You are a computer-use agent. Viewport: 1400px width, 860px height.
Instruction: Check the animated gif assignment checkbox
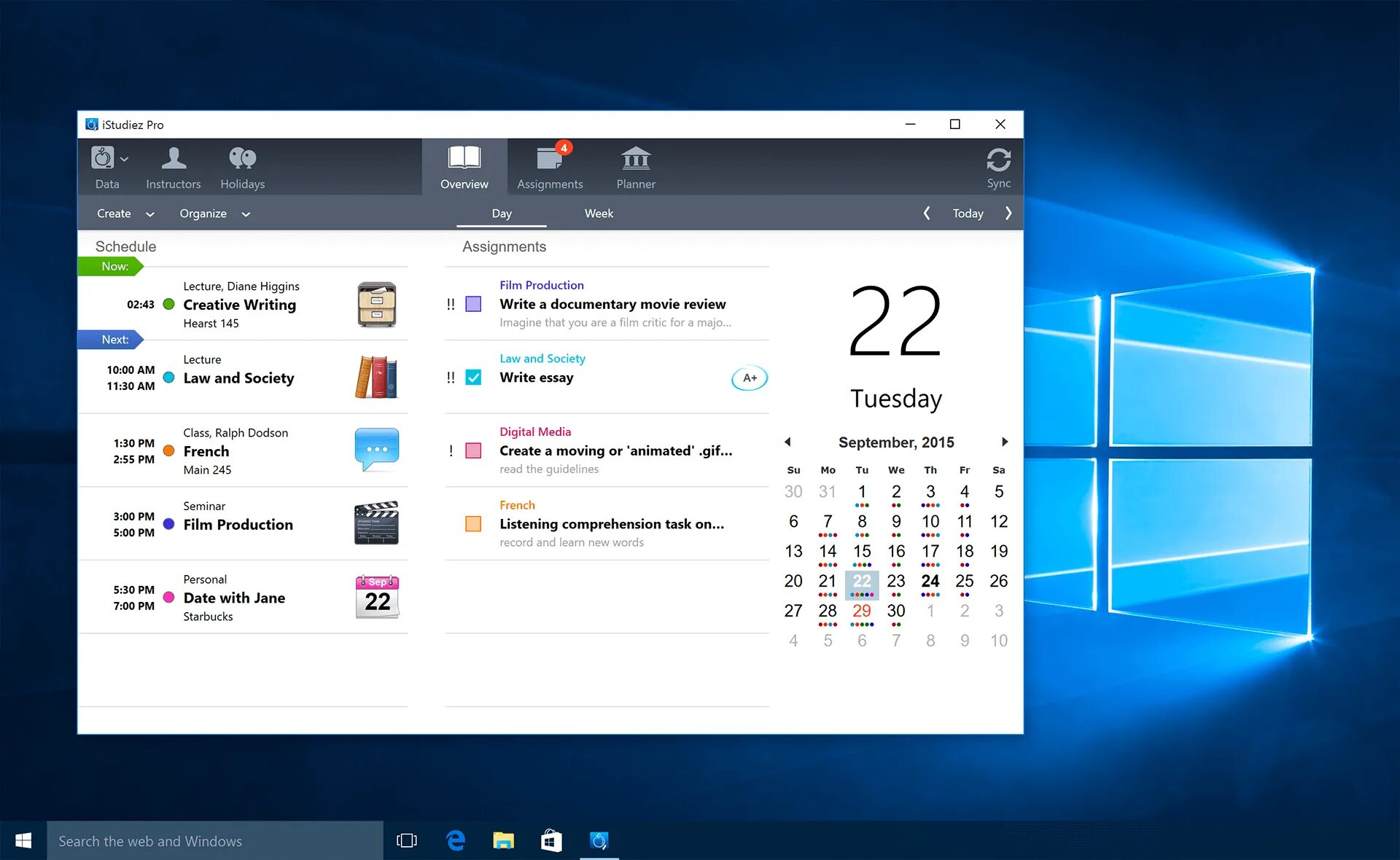[x=473, y=450]
